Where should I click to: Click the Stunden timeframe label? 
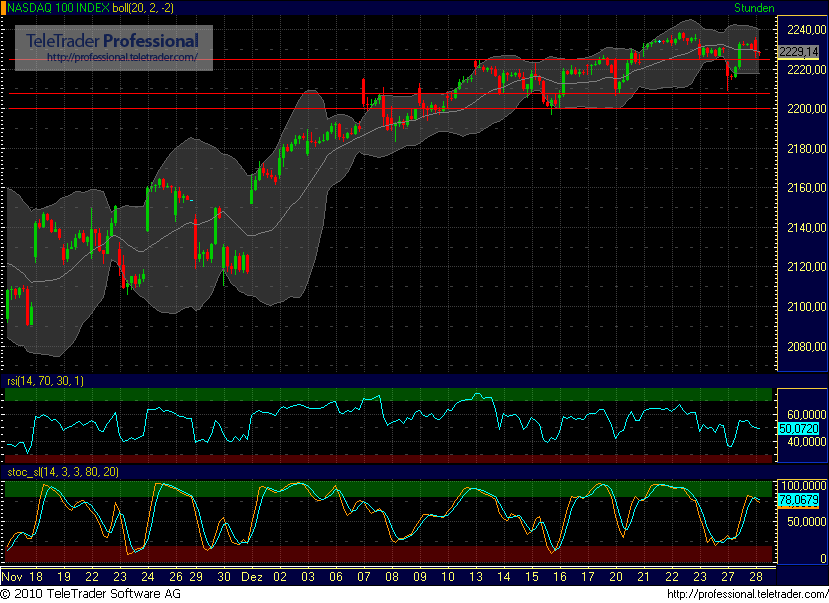click(754, 8)
